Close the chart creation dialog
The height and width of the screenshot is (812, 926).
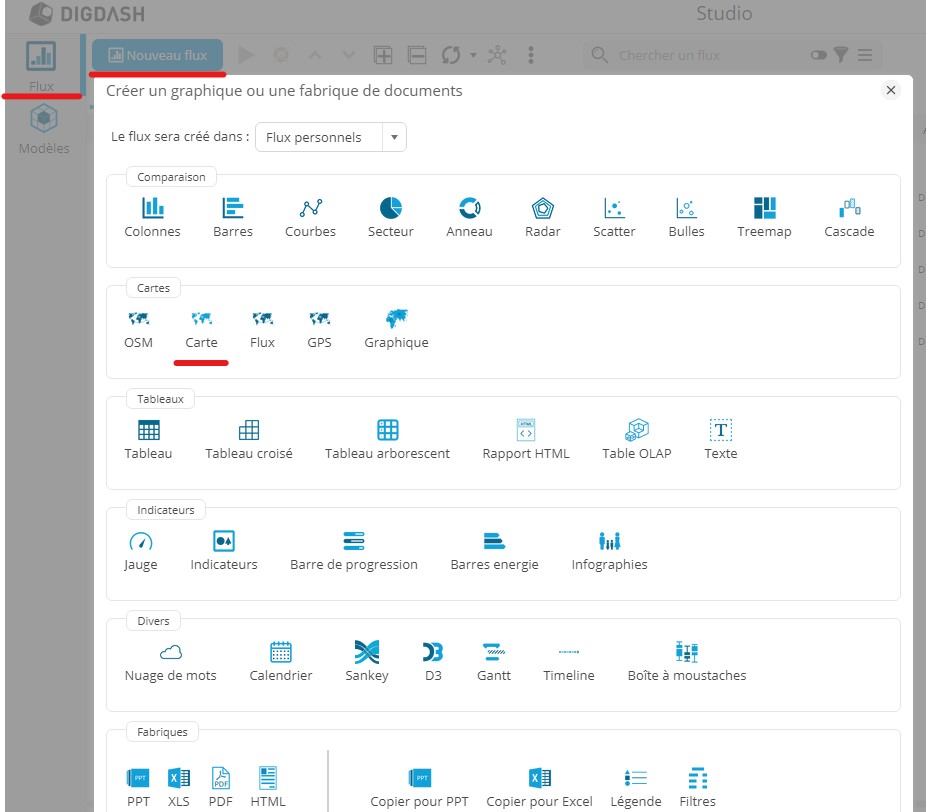click(x=890, y=90)
